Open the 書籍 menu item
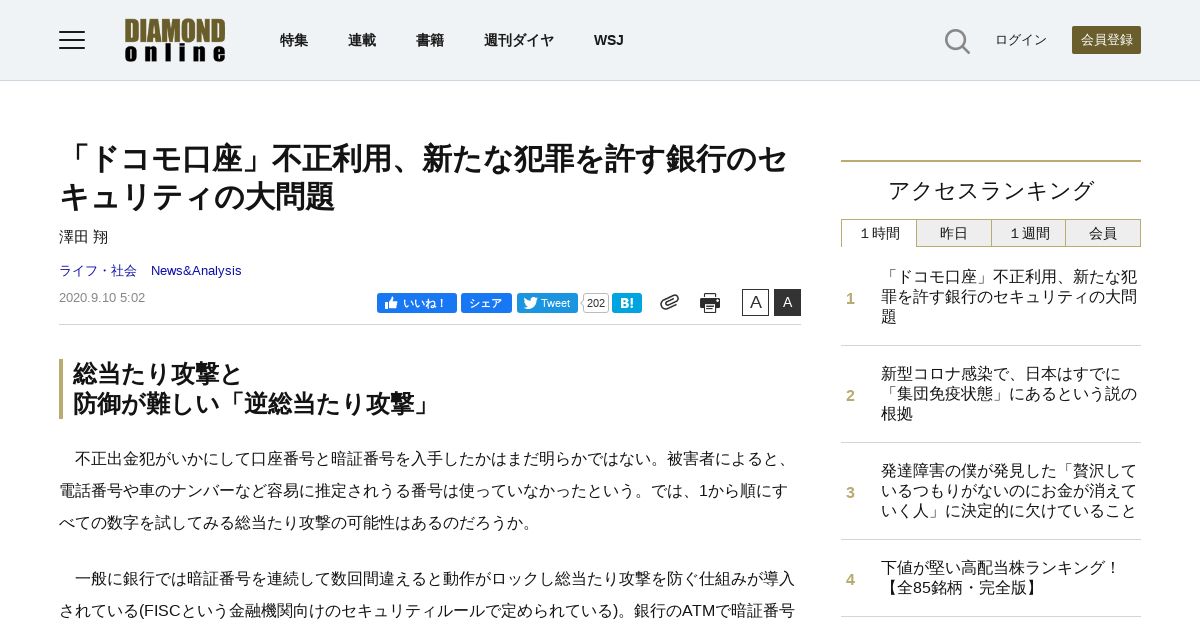This screenshot has width=1200, height=630. tap(430, 40)
